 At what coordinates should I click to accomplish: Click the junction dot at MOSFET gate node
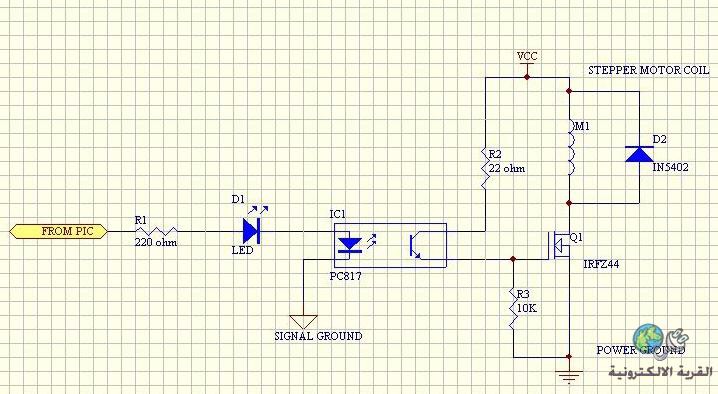(x=513, y=259)
